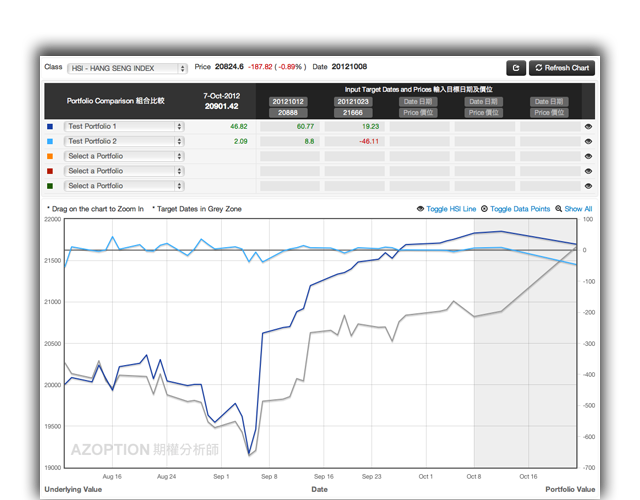Toggle visibility eye for Test Portfolio 1
Image resolution: width=640 pixels, height=500 pixels.
588,127
